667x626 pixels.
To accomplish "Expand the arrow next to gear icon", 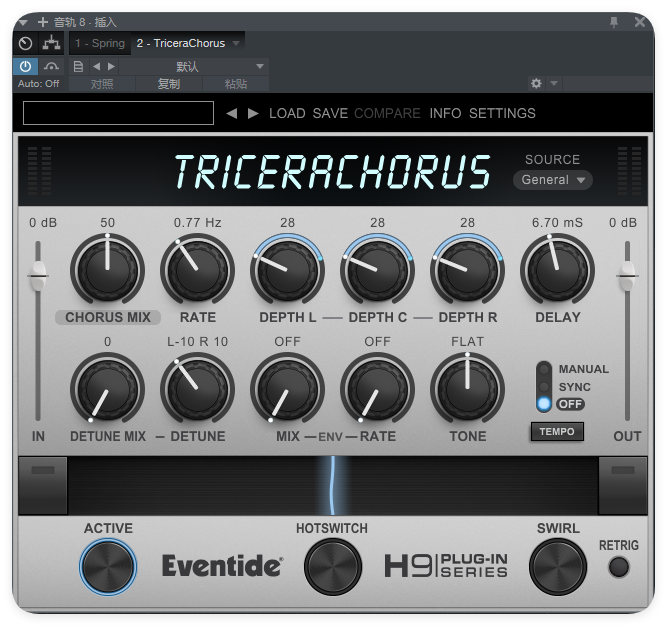I will click(x=554, y=83).
